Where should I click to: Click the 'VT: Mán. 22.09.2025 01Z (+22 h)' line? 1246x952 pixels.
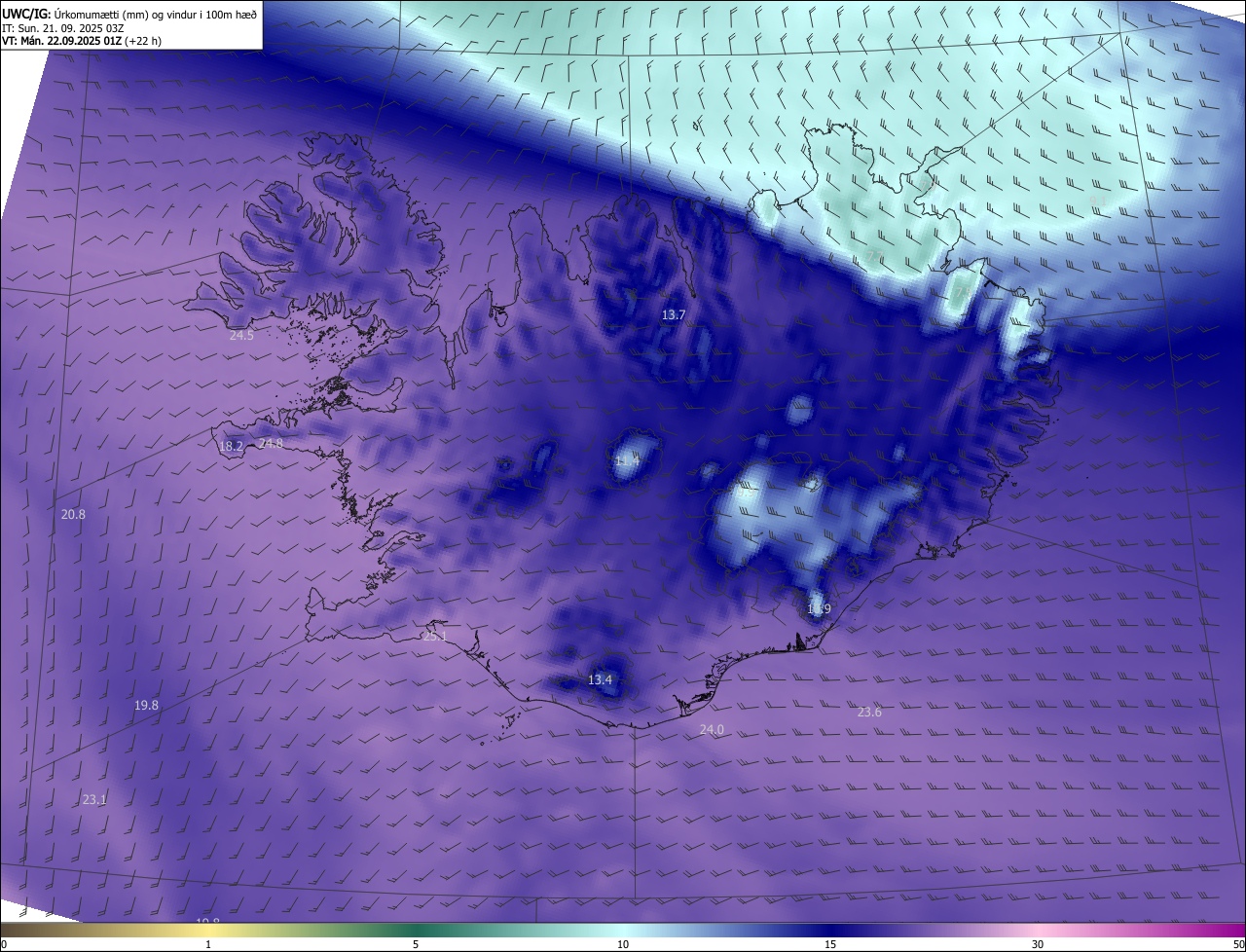pos(84,41)
